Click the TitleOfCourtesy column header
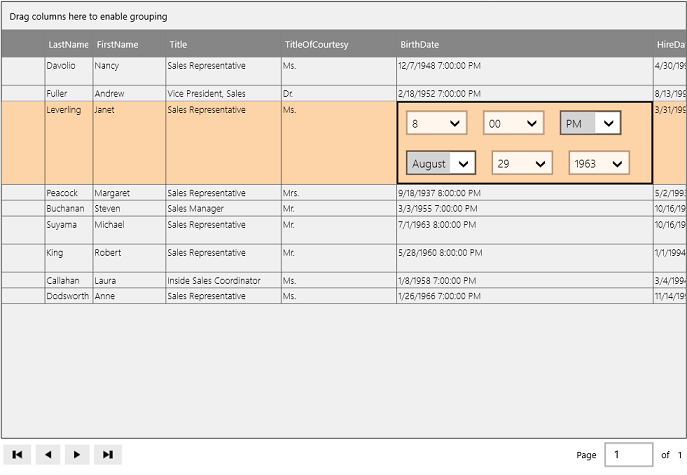The image size is (687, 475). pyautogui.click(x=316, y=45)
